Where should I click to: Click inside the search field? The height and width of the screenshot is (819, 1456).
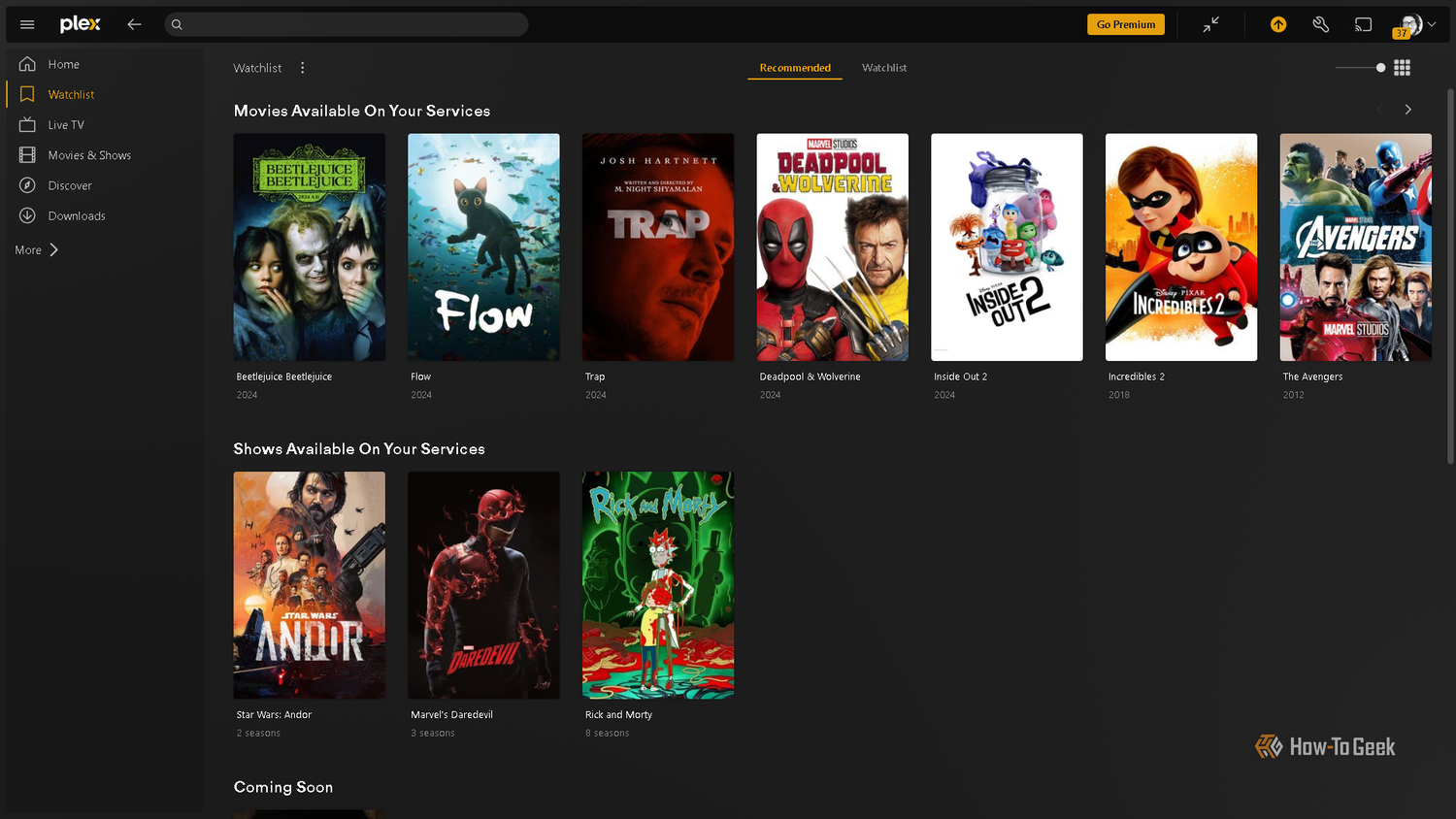click(347, 24)
